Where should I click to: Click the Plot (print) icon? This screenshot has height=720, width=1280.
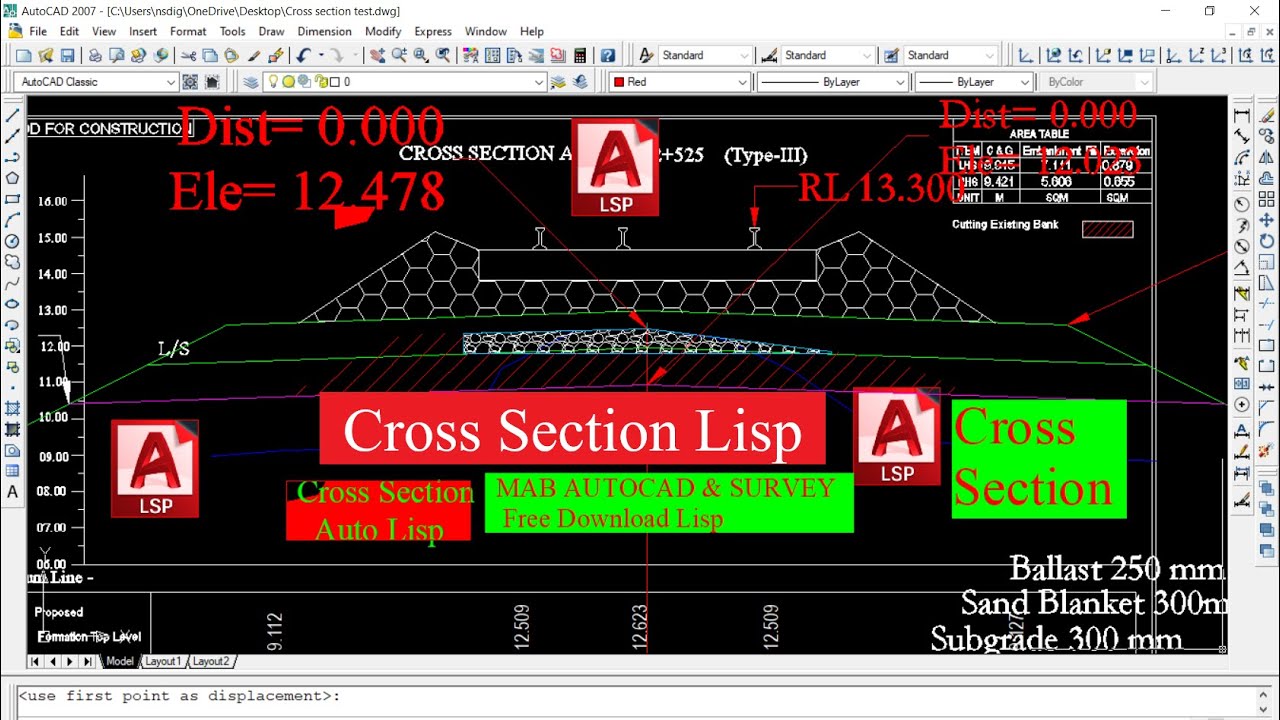(95, 56)
